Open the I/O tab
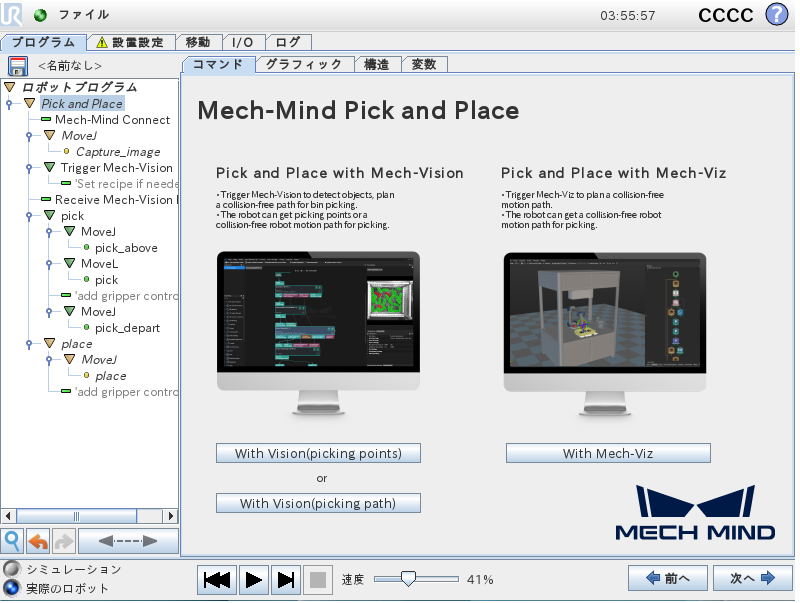This screenshot has width=800, height=603. pos(243,42)
